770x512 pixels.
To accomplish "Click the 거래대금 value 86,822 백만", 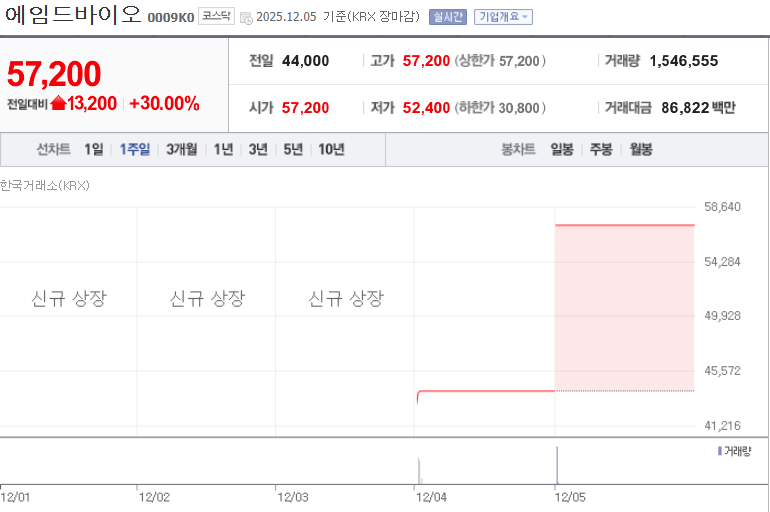I will [698, 108].
